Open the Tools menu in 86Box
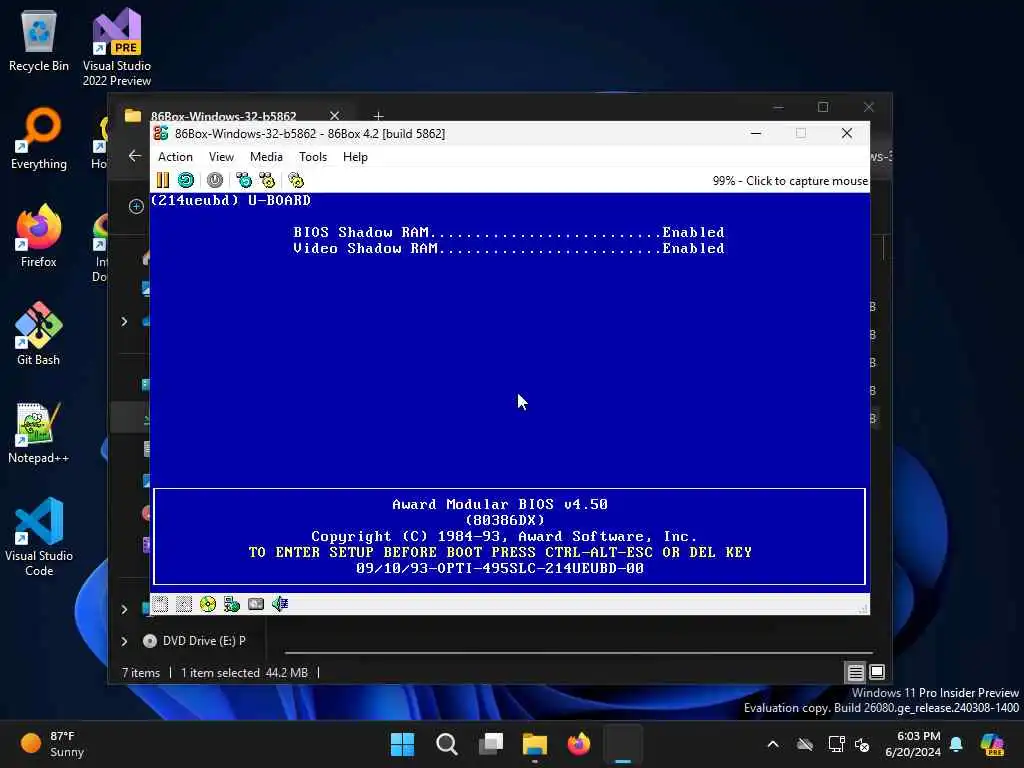This screenshot has height=768, width=1024. [x=313, y=157]
